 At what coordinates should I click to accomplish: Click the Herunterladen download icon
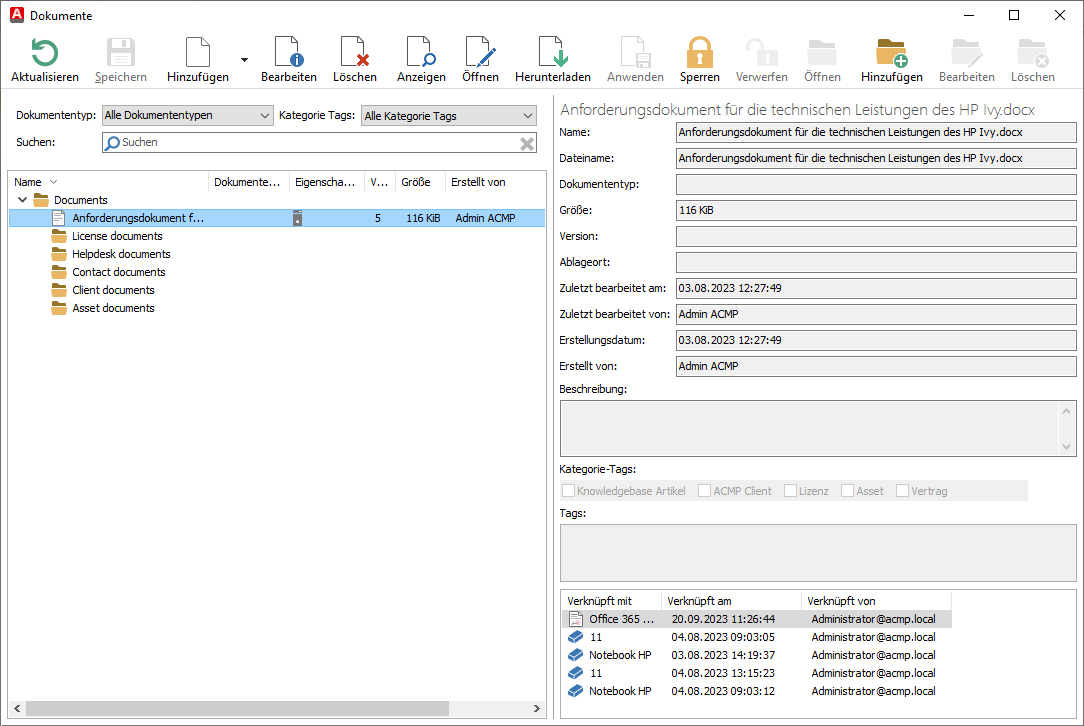pos(552,53)
